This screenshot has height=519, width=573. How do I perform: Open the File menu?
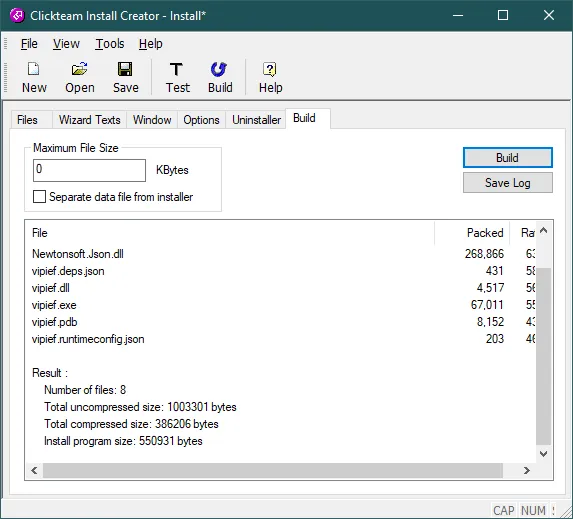coord(29,44)
